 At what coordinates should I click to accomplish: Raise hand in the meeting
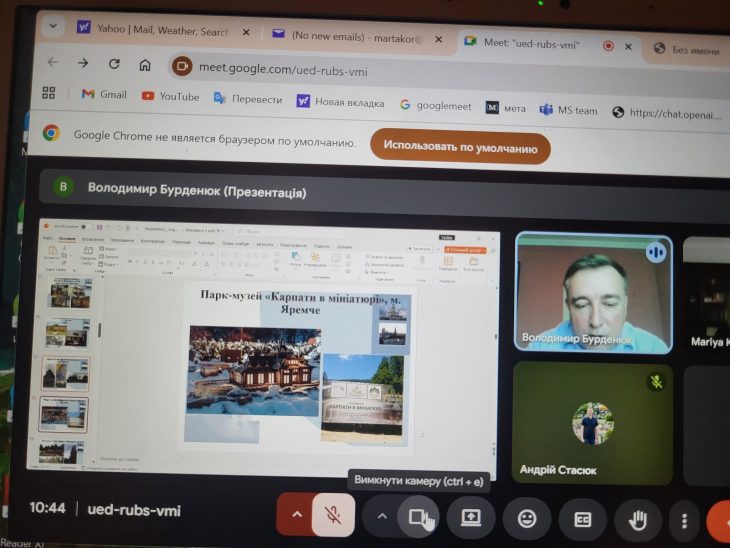[637, 520]
